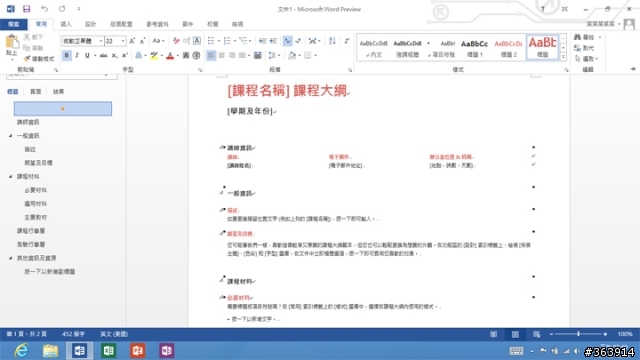This screenshot has width=640, height=360.
Task: Activate the Format Painter (複製格式)
Action: pyautogui.click(x=39, y=59)
